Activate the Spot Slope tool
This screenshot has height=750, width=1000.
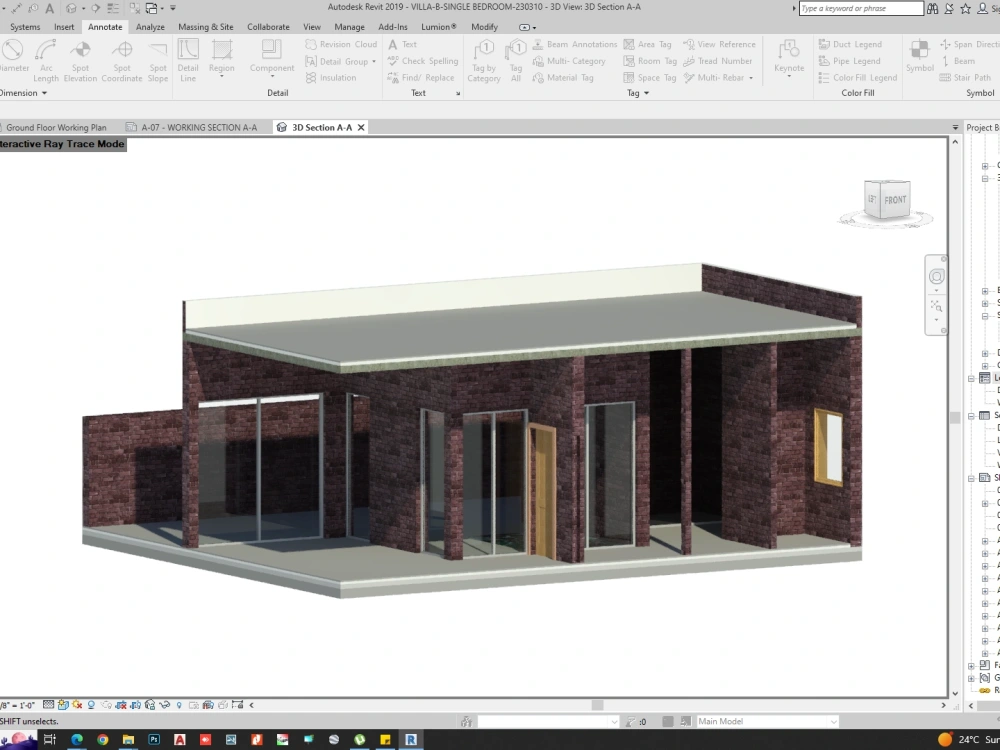pos(158,61)
